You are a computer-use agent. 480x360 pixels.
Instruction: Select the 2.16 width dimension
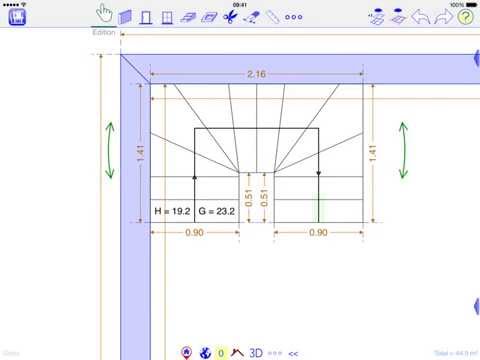pos(256,74)
